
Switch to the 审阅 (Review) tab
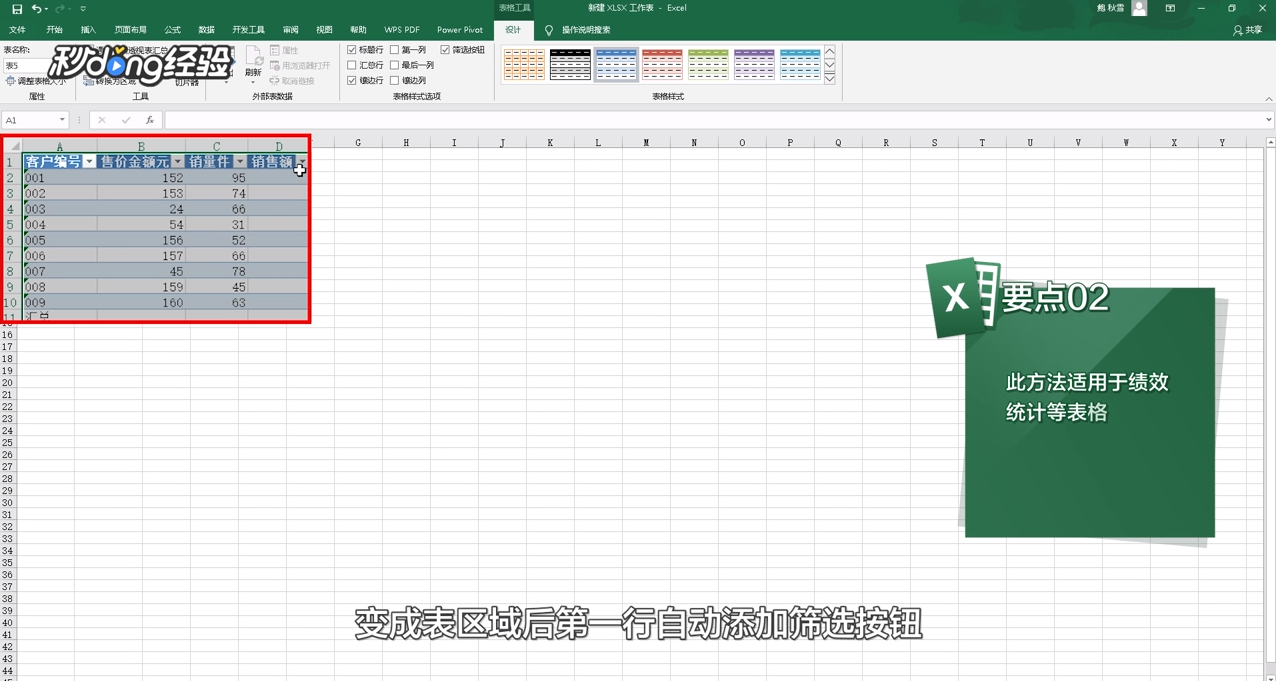(290, 30)
